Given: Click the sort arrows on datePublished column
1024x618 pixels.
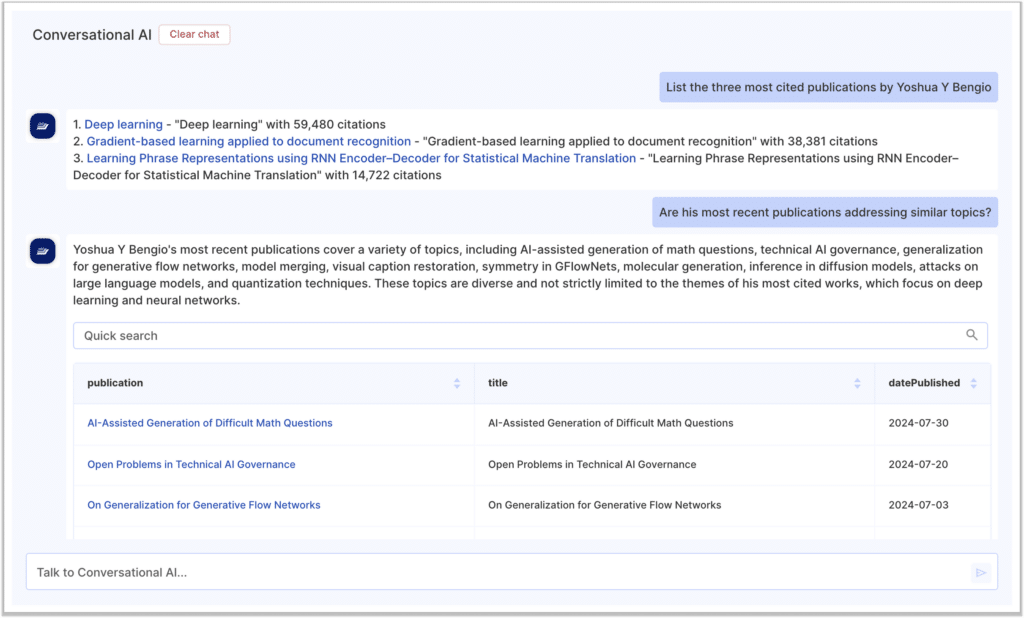Looking at the screenshot, I should coord(973,383).
